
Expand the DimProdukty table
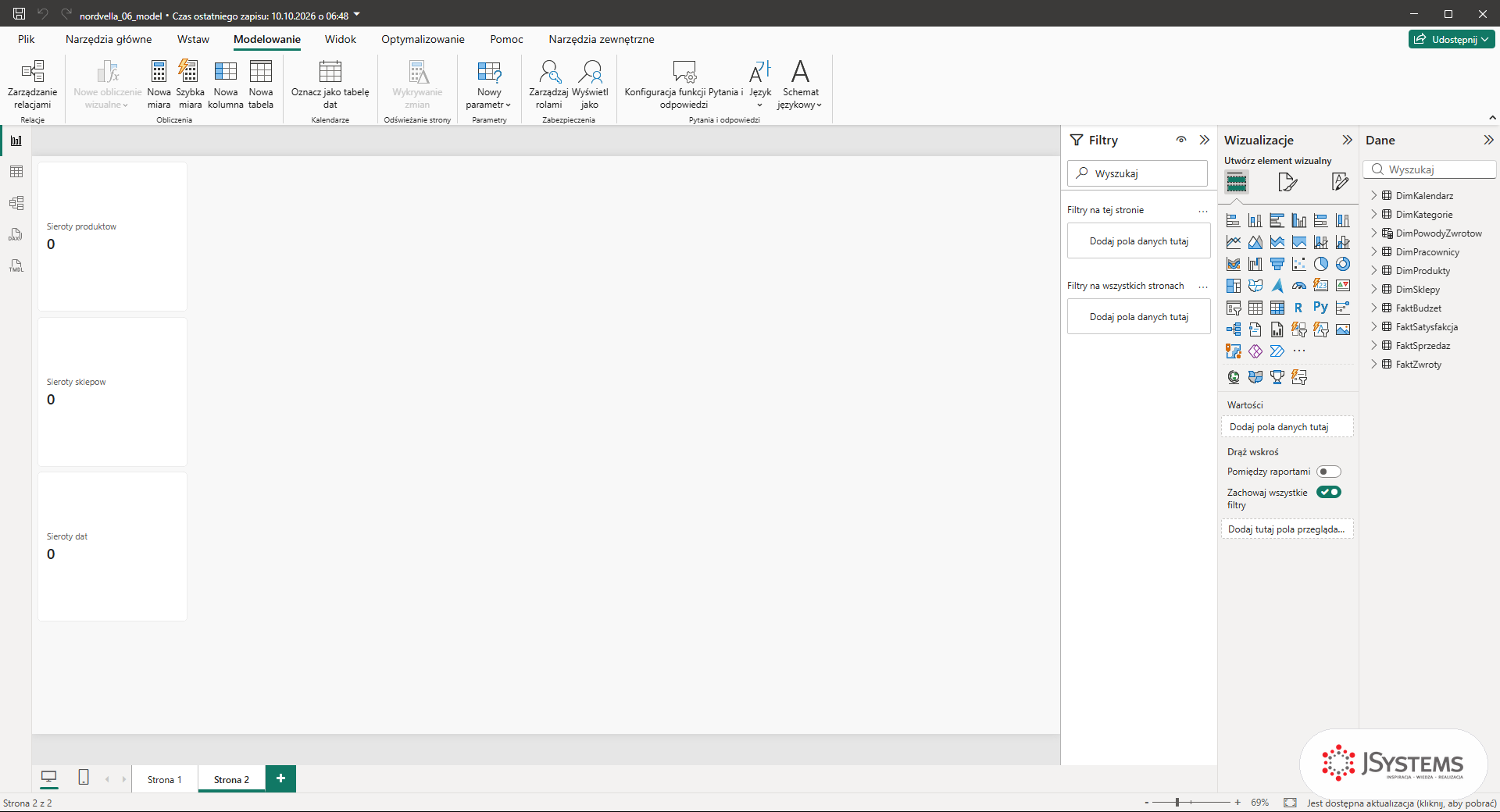click(1374, 270)
